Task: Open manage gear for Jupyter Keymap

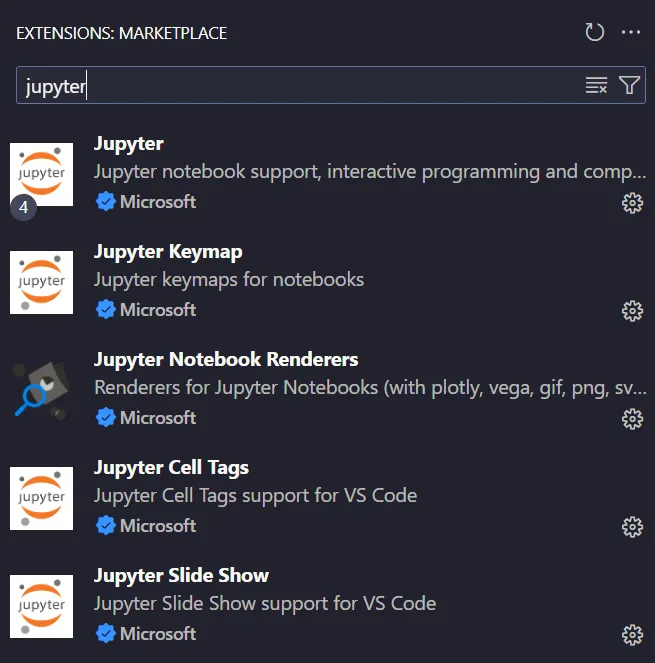Action: coord(632,311)
